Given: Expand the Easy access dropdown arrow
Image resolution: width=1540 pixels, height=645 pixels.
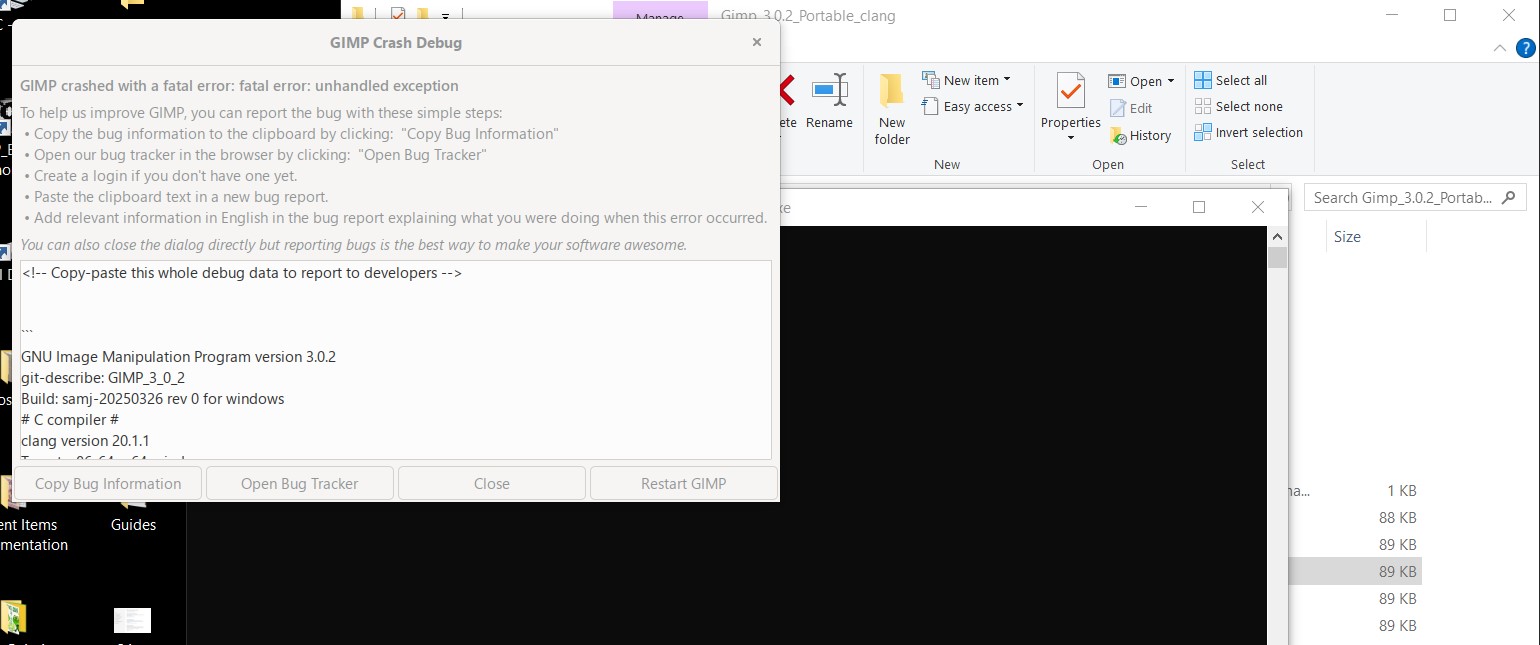Looking at the screenshot, I should [x=1020, y=106].
